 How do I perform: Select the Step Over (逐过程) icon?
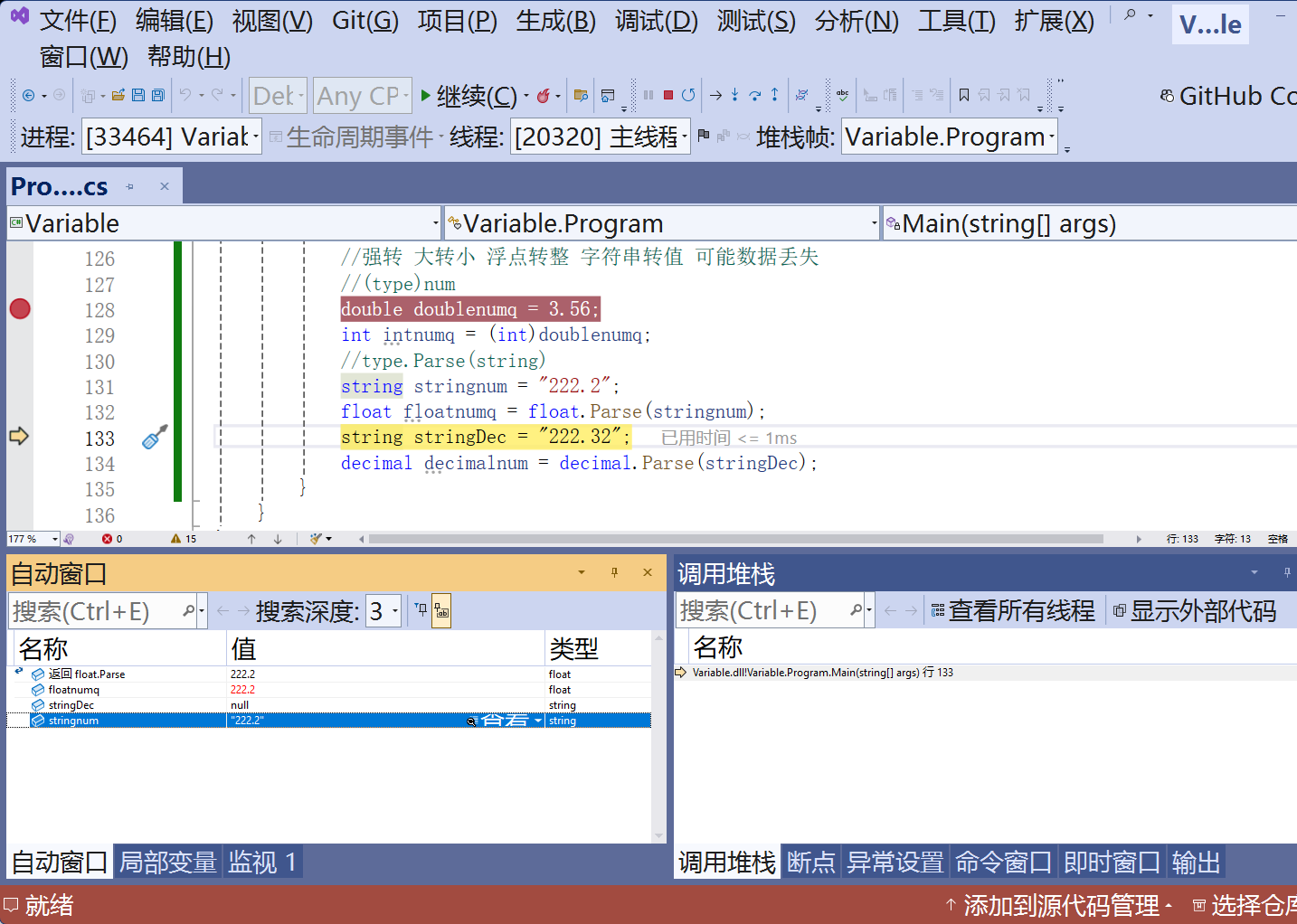pos(756,94)
